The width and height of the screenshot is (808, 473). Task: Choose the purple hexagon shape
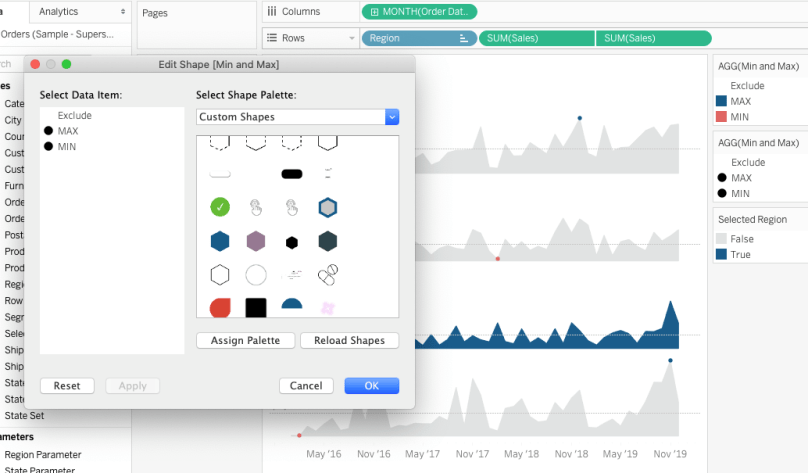click(x=256, y=241)
